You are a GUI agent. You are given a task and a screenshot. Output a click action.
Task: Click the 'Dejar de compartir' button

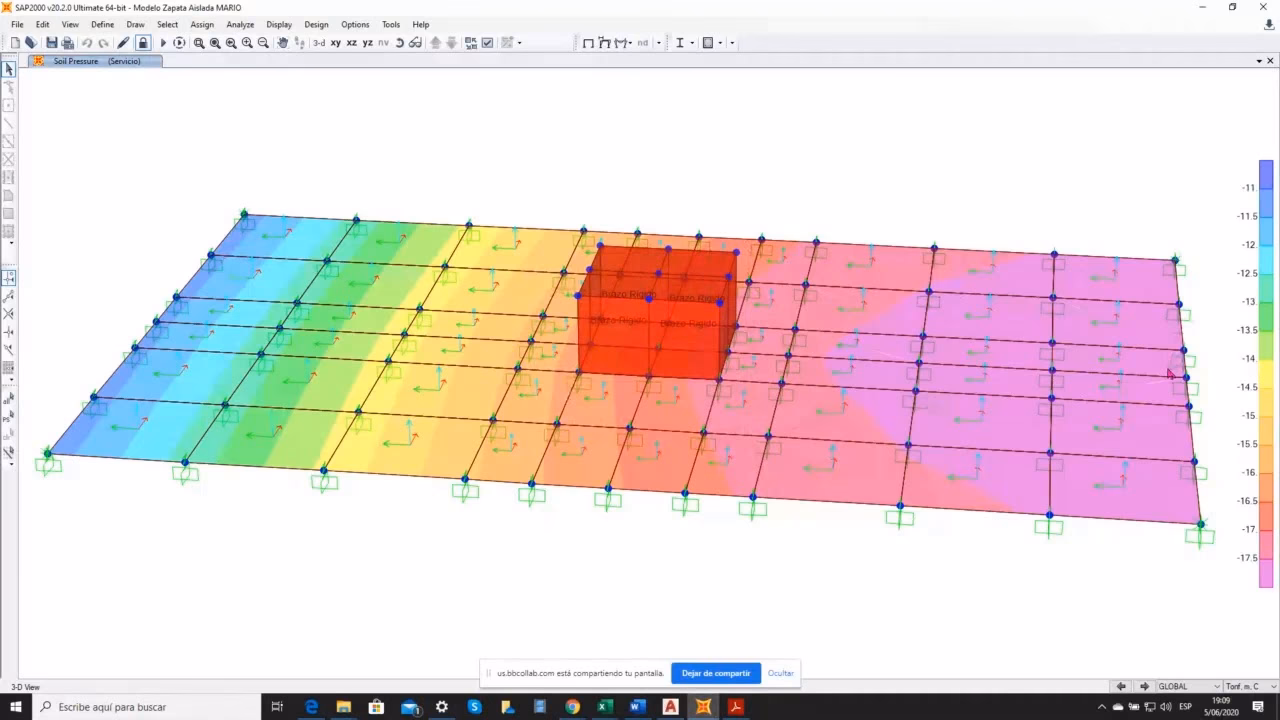pyautogui.click(x=716, y=673)
